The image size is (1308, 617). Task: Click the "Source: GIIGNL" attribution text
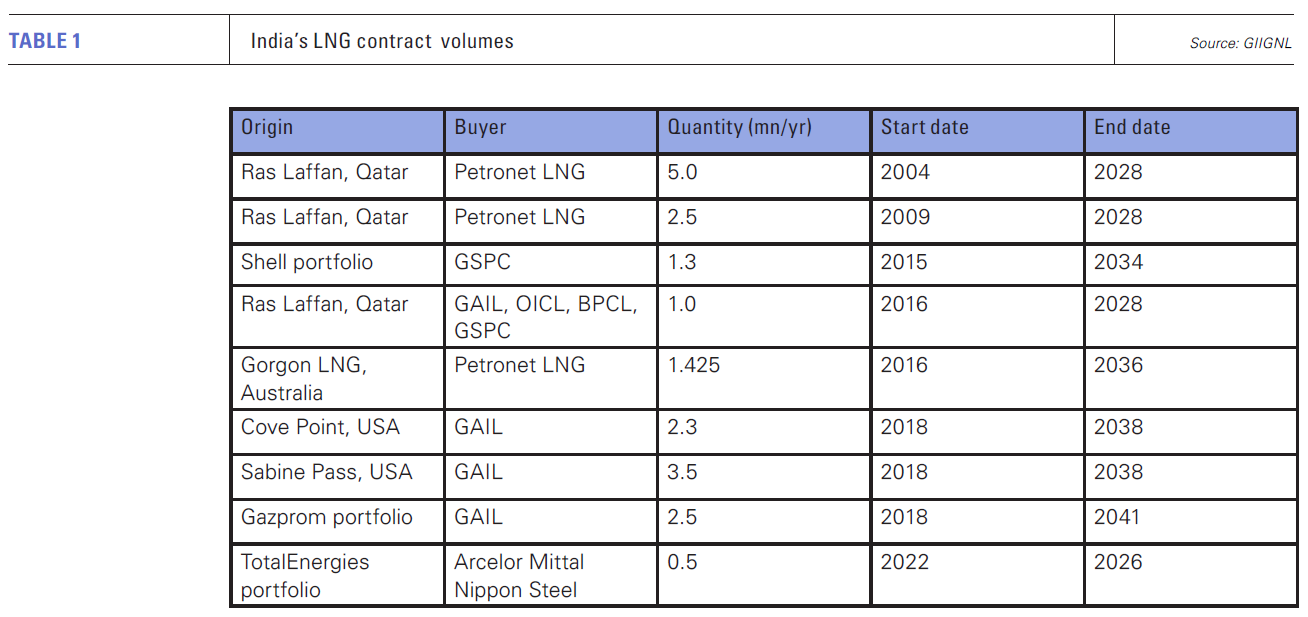[x=1240, y=43]
